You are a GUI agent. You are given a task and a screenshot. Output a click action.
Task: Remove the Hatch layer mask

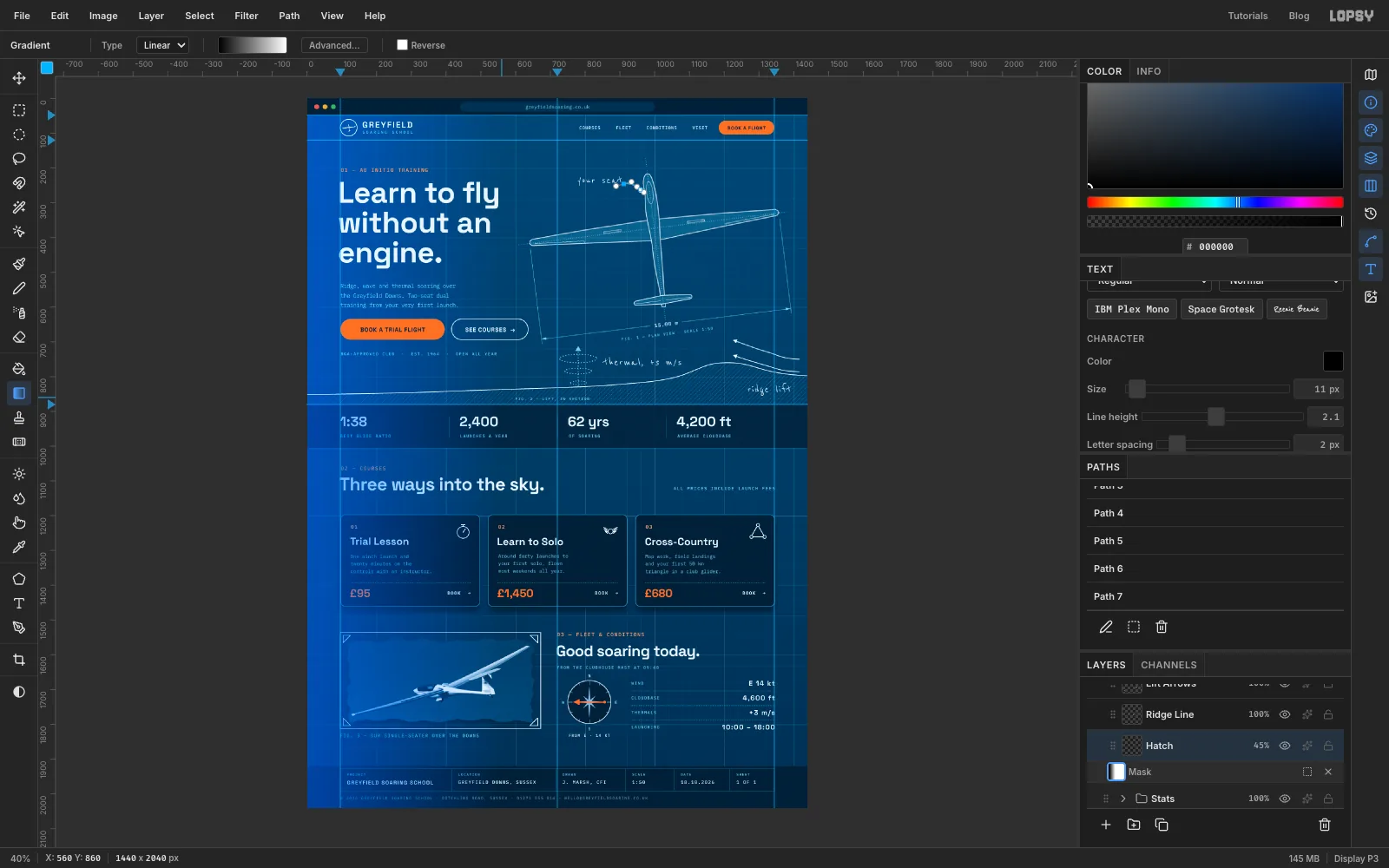point(1328,772)
